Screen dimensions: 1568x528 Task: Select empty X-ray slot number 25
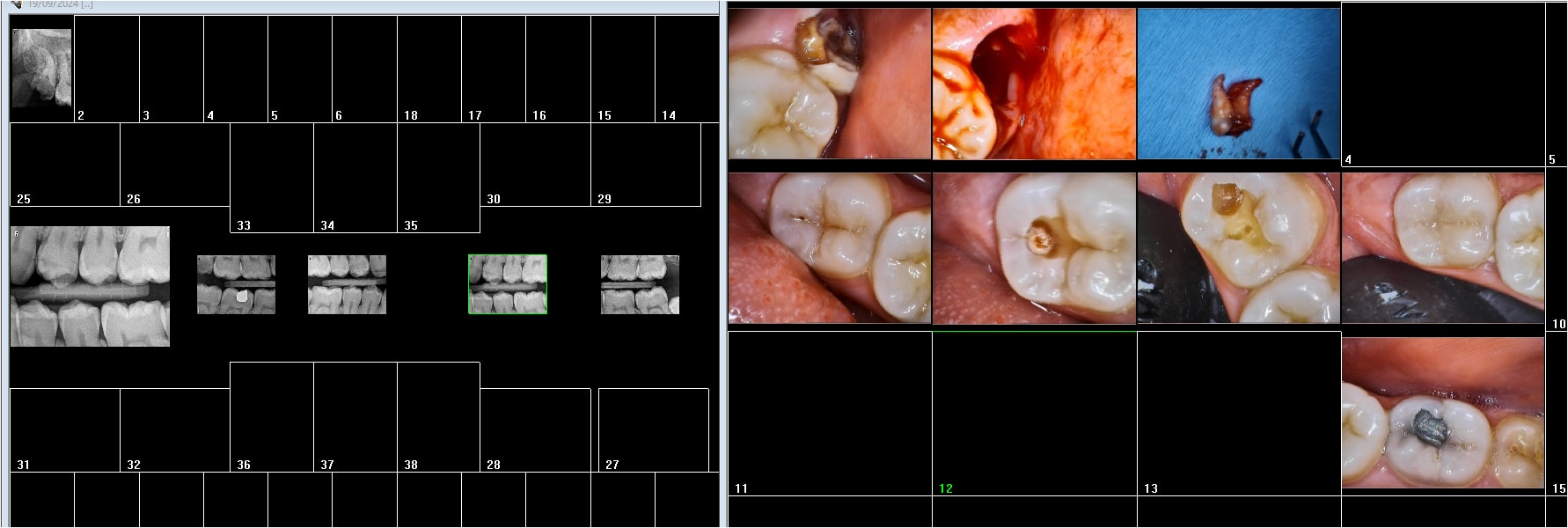coord(64,165)
